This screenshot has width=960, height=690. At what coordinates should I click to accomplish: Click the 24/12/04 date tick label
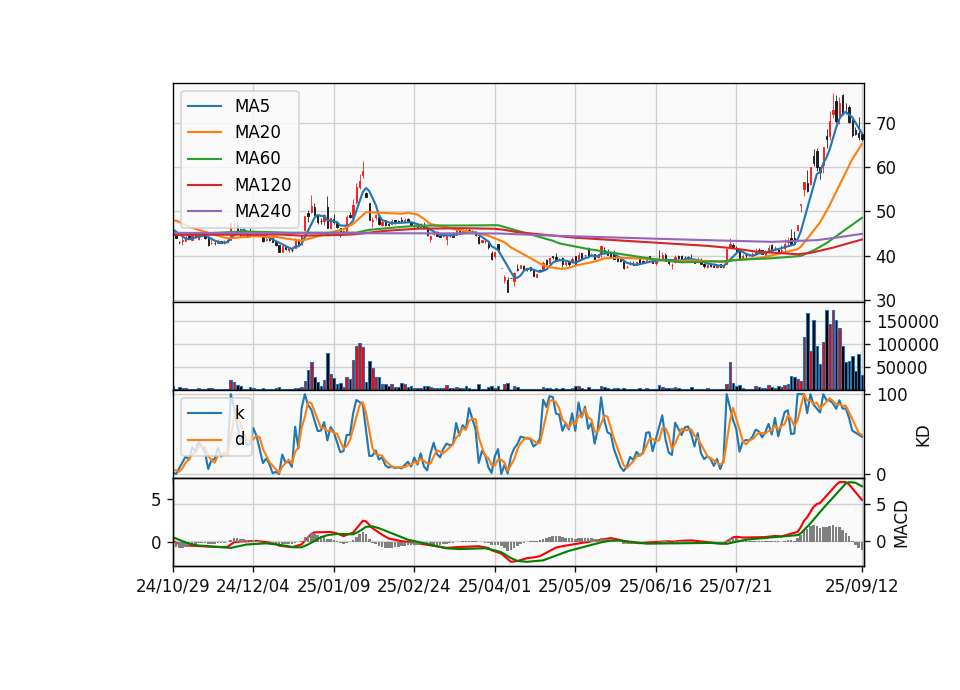253,587
